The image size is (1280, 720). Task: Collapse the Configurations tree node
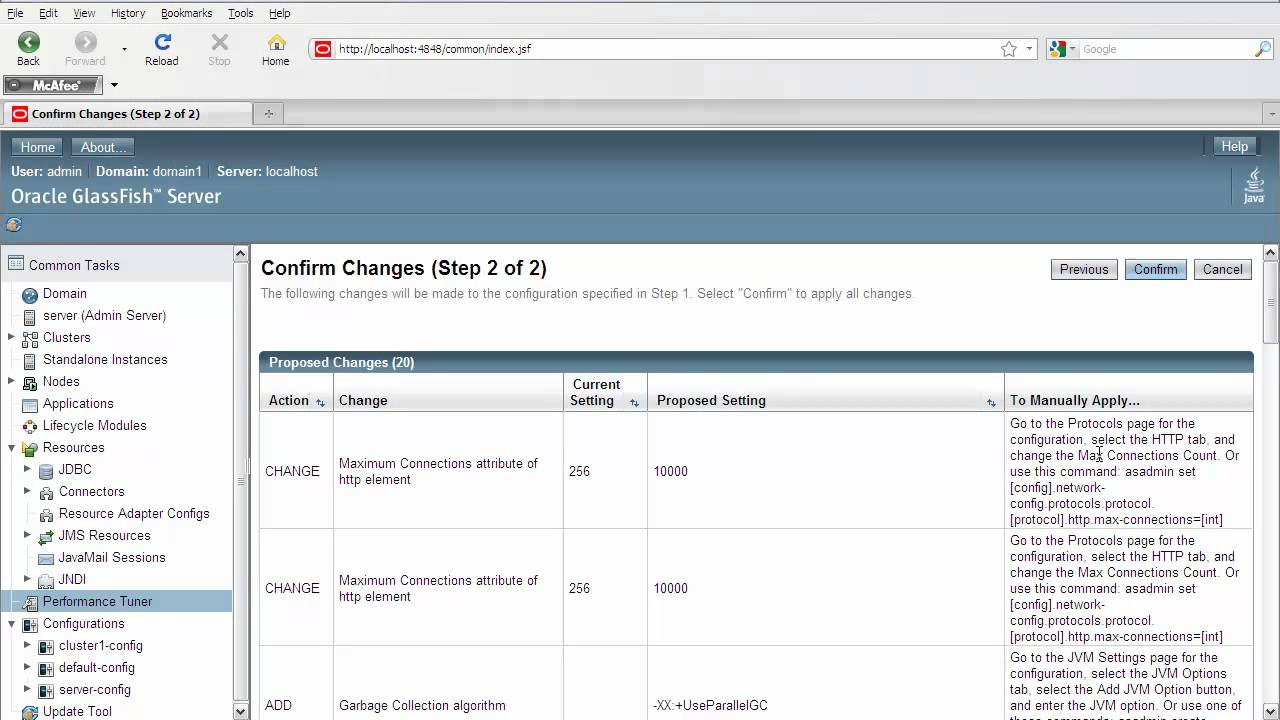(12, 623)
